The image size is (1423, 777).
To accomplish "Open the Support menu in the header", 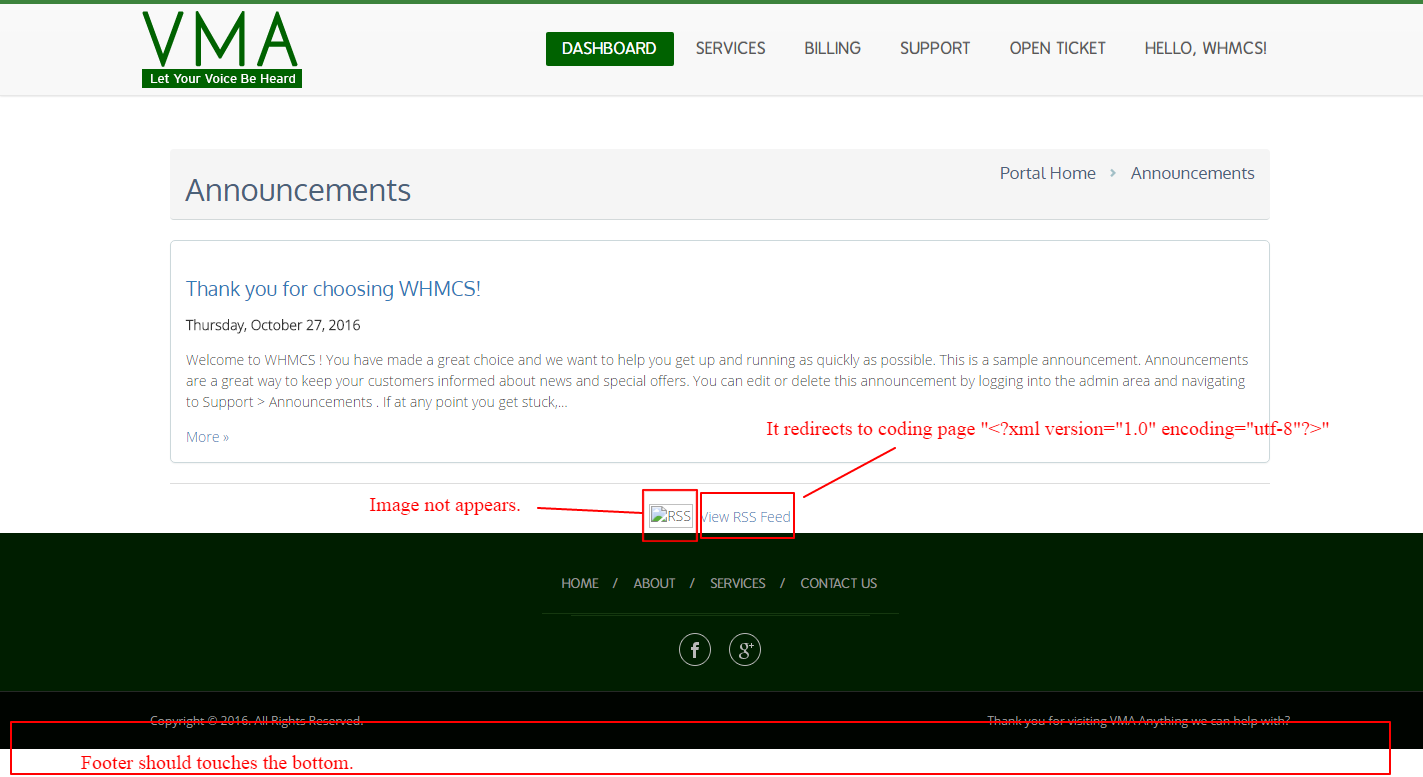I will click(935, 48).
